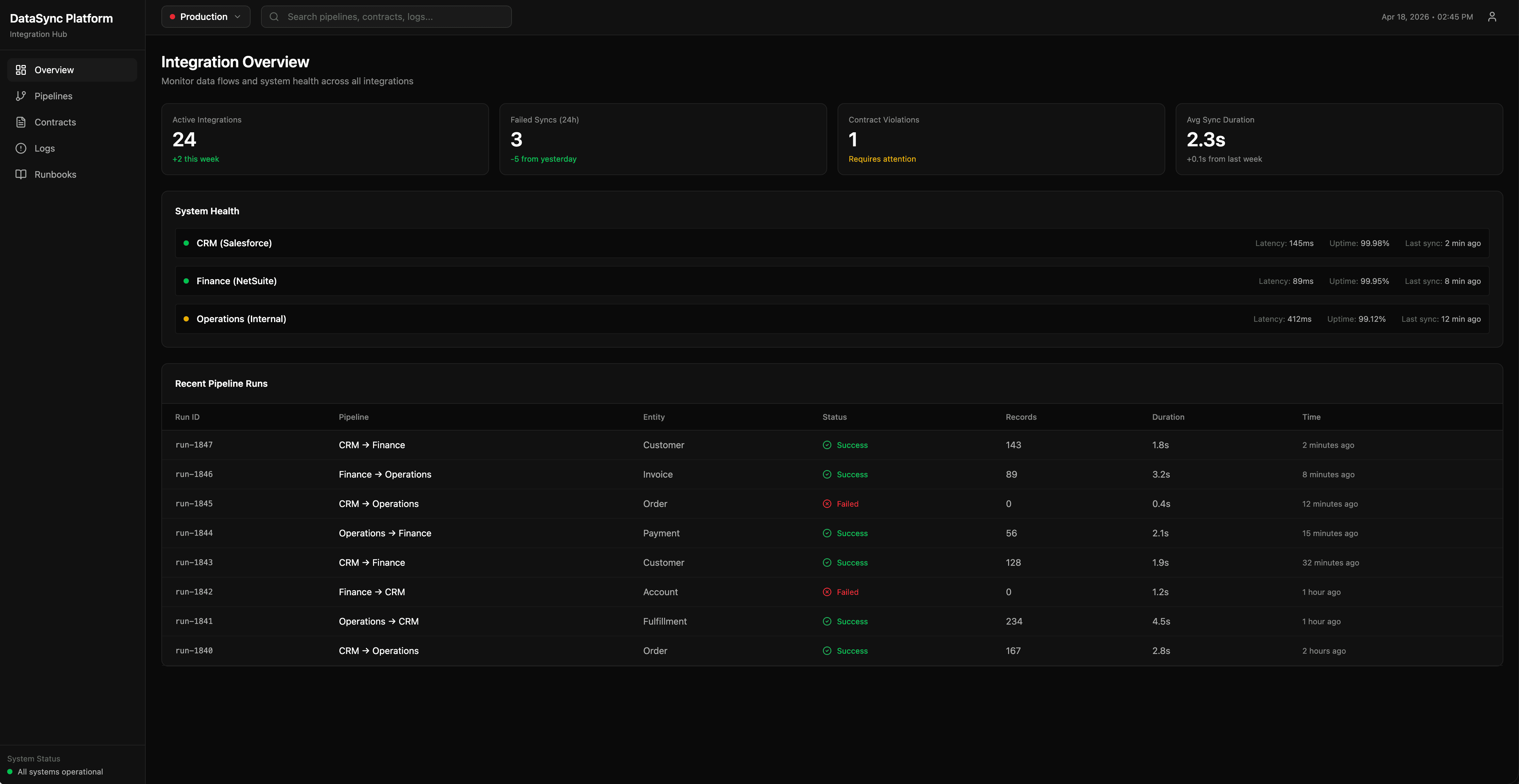Click green status dot for CRM (Salesforce)
Image resolution: width=1519 pixels, height=784 pixels.
pyautogui.click(x=186, y=243)
